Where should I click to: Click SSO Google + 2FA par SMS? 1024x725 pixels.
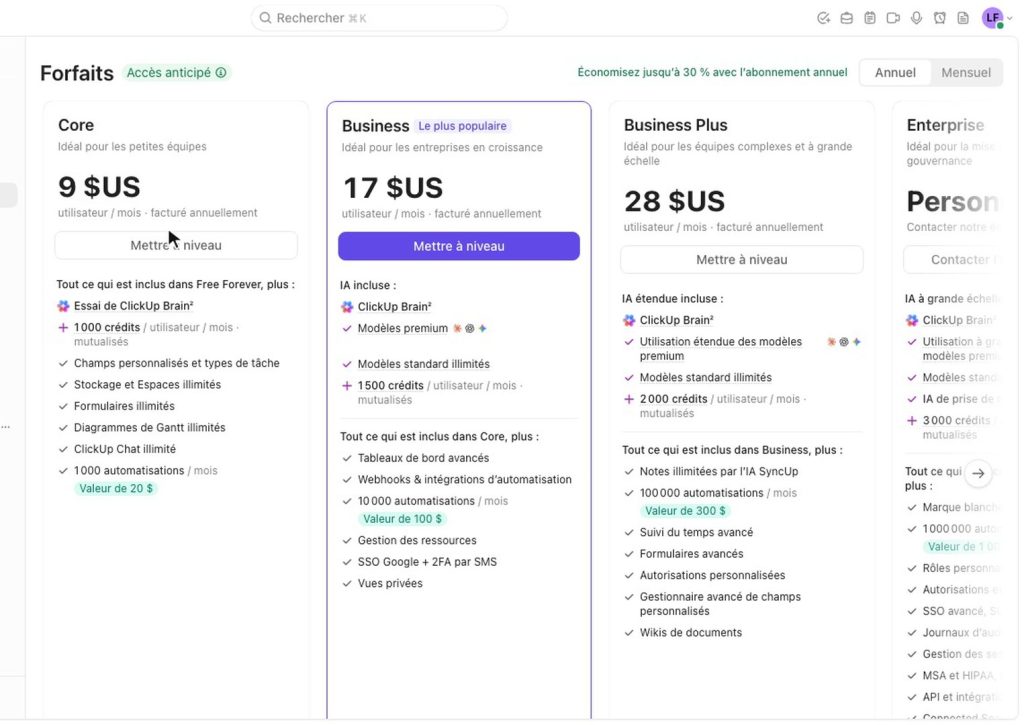427,562
